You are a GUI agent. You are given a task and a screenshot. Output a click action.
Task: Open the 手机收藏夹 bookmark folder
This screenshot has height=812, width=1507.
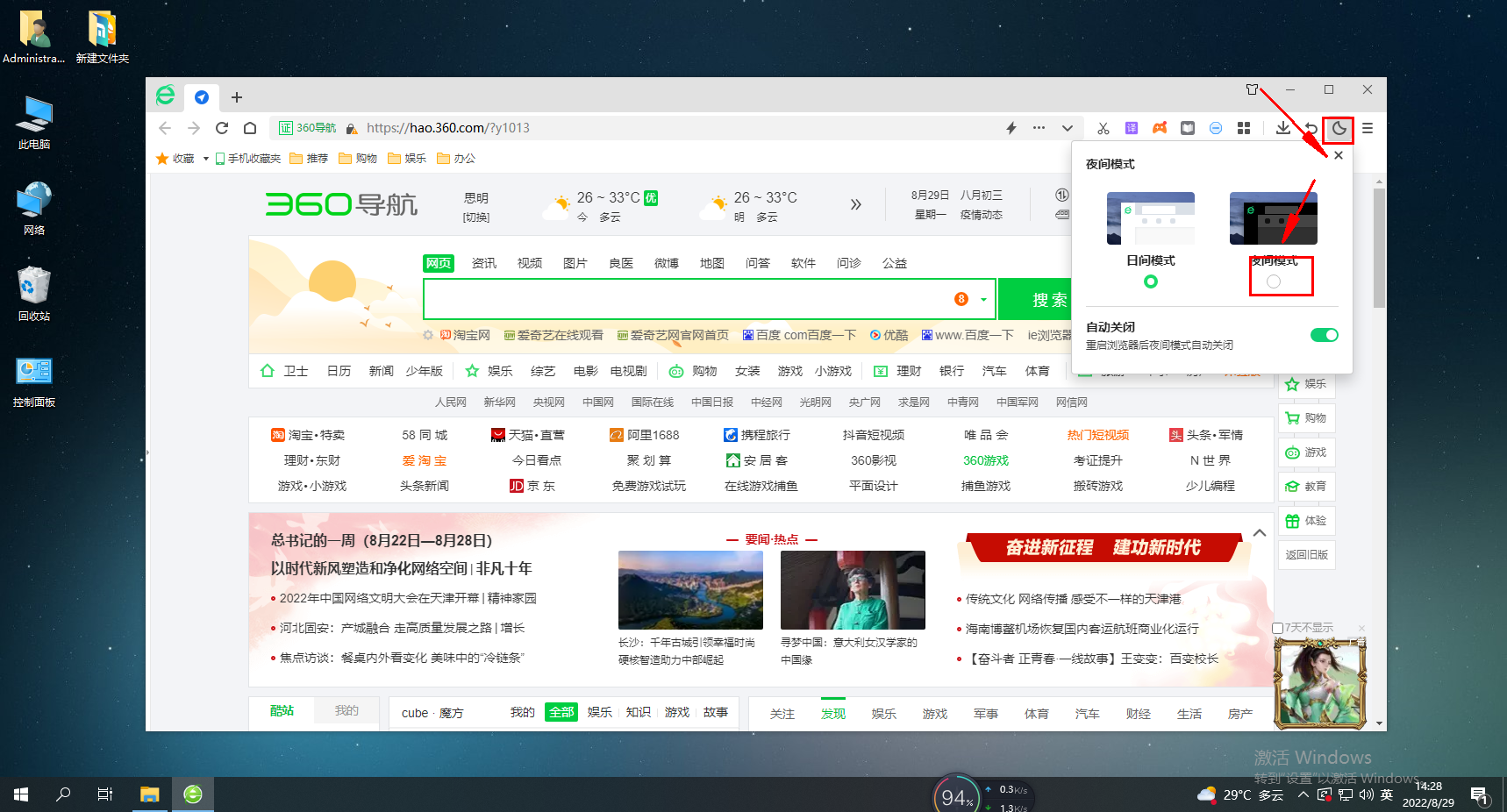(x=248, y=159)
